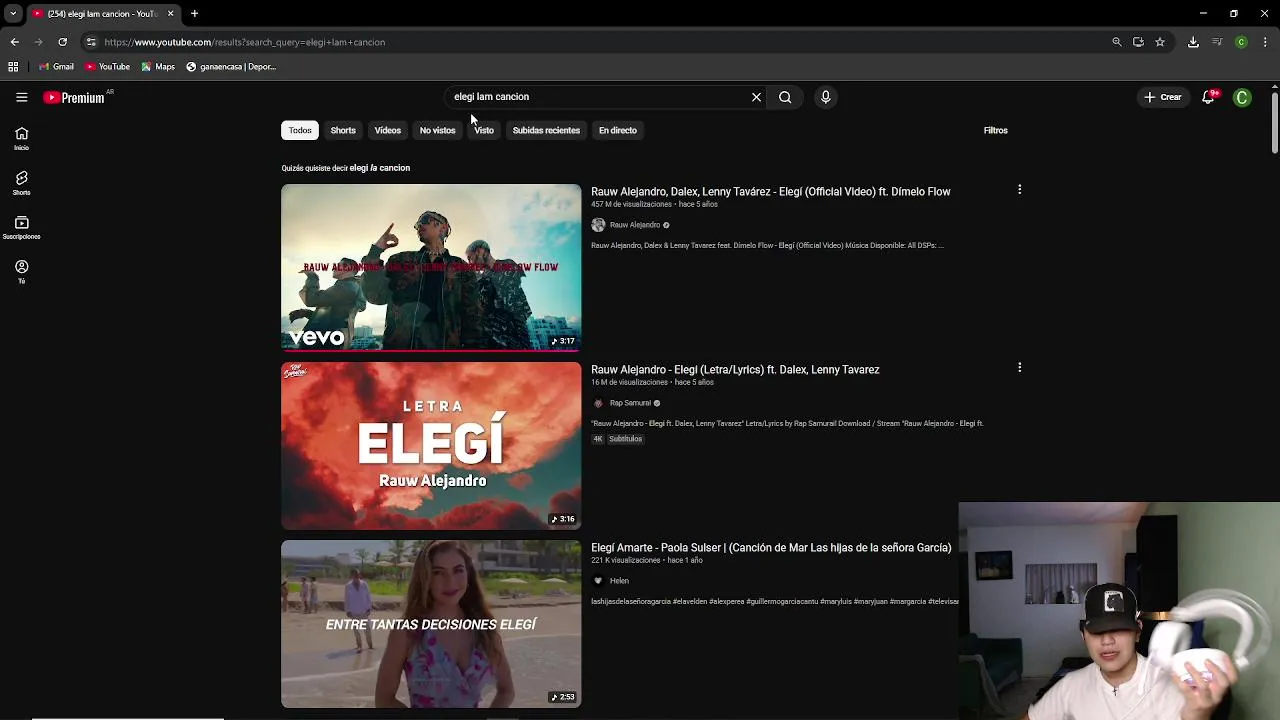Viewport: 1280px width, 720px height.
Task: Open the tab search dropdown arrow
Action: coord(13,14)
